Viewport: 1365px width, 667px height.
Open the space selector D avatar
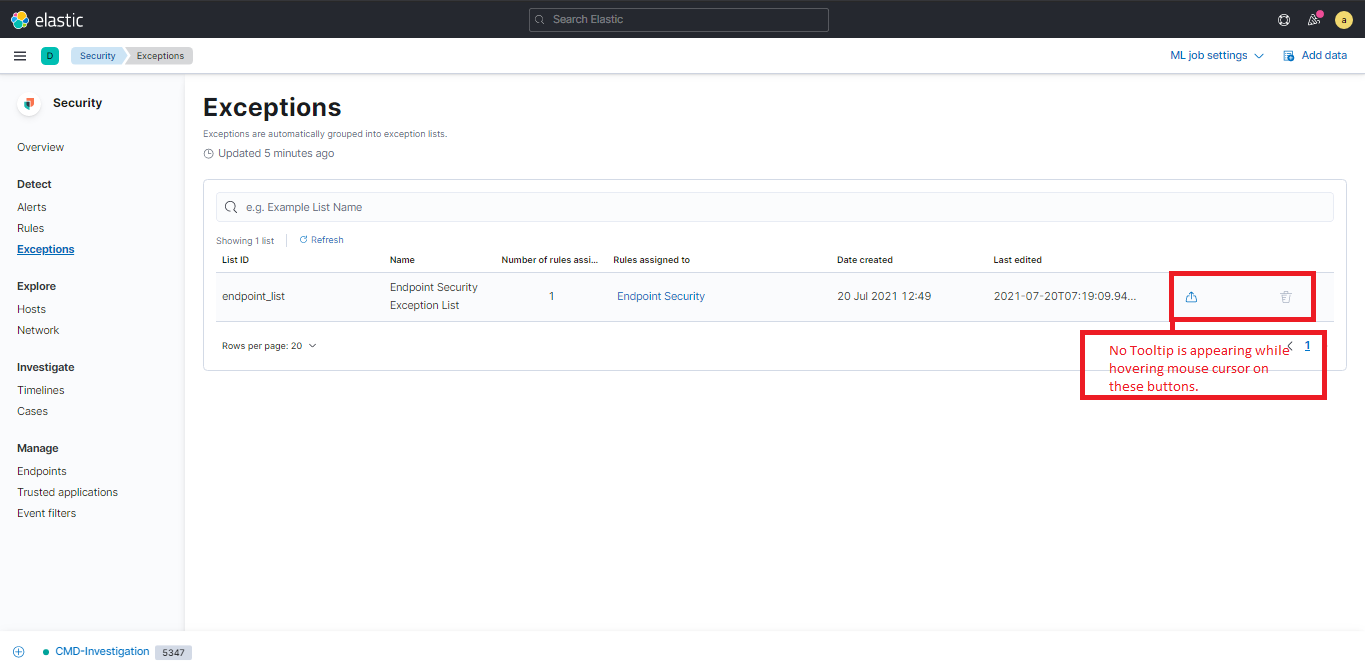point(50,56)
